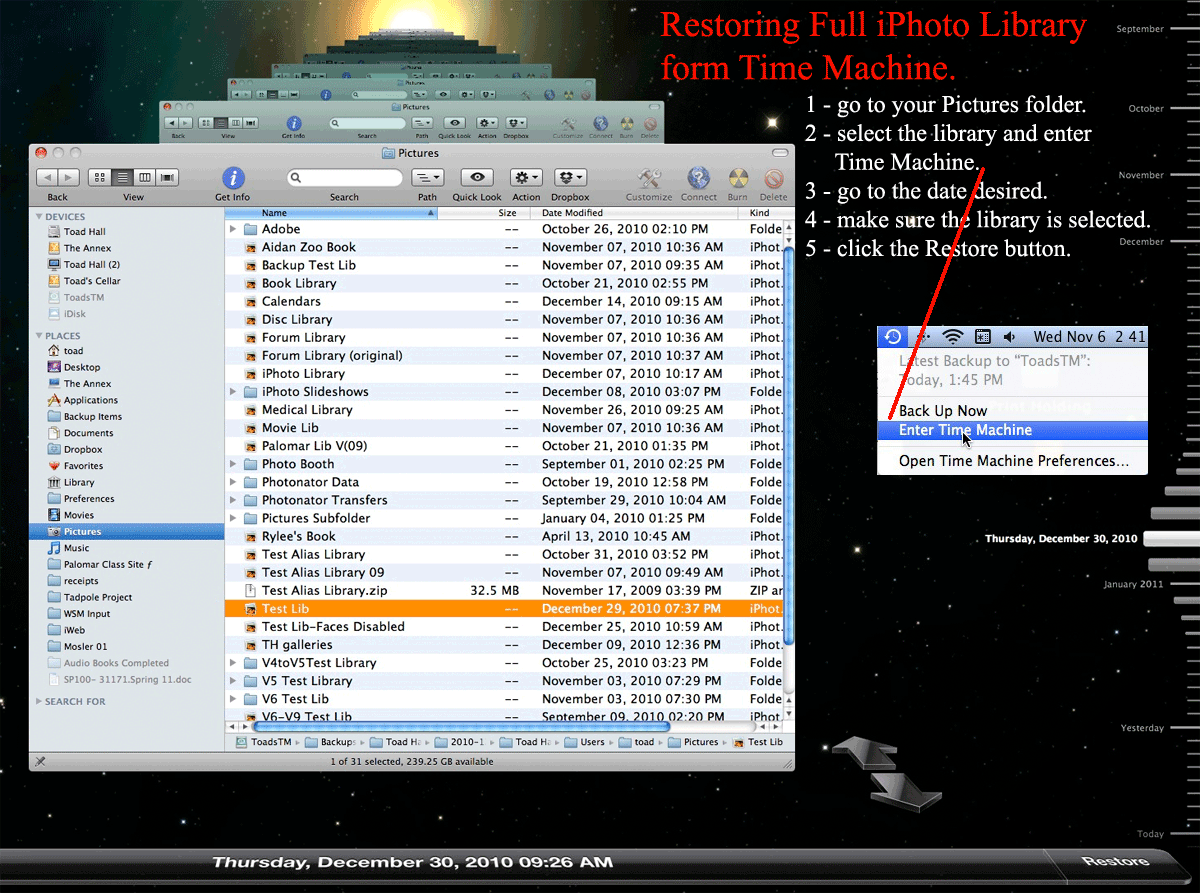The height and width of the screenshot is (893, 1200).
Task: Open Toad's Cellar in sidebar
Action: 92,281
